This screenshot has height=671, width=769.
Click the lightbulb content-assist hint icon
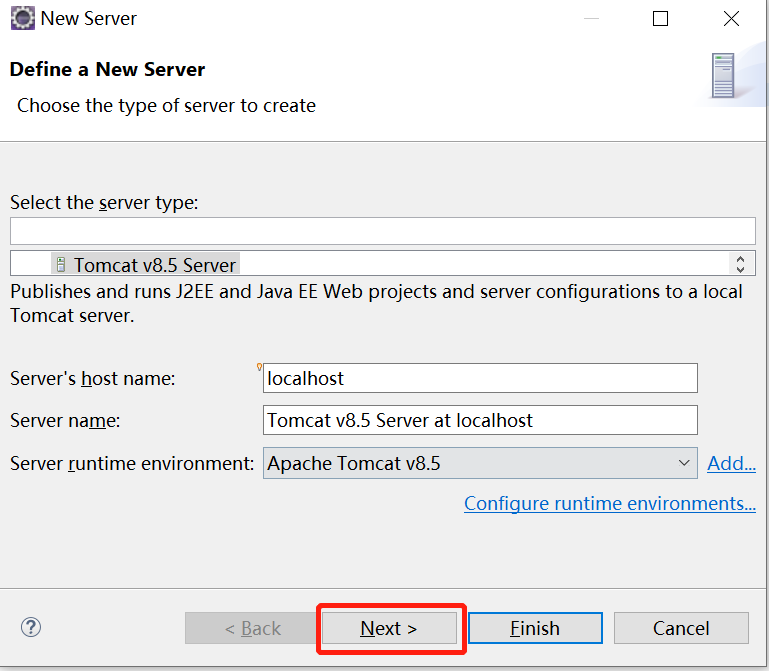(x=259, y=367)
